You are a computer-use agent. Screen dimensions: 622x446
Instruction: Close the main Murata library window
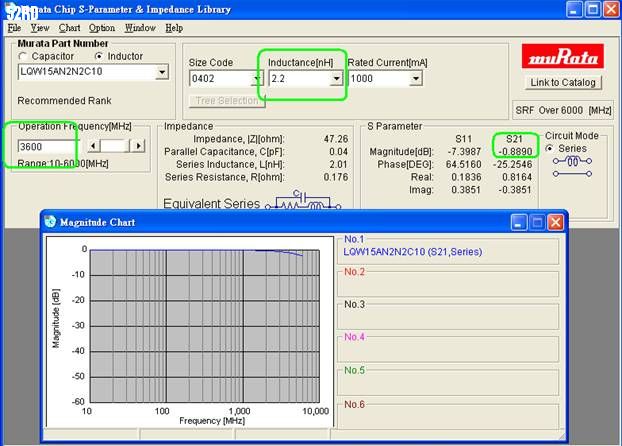click(611, 9)
